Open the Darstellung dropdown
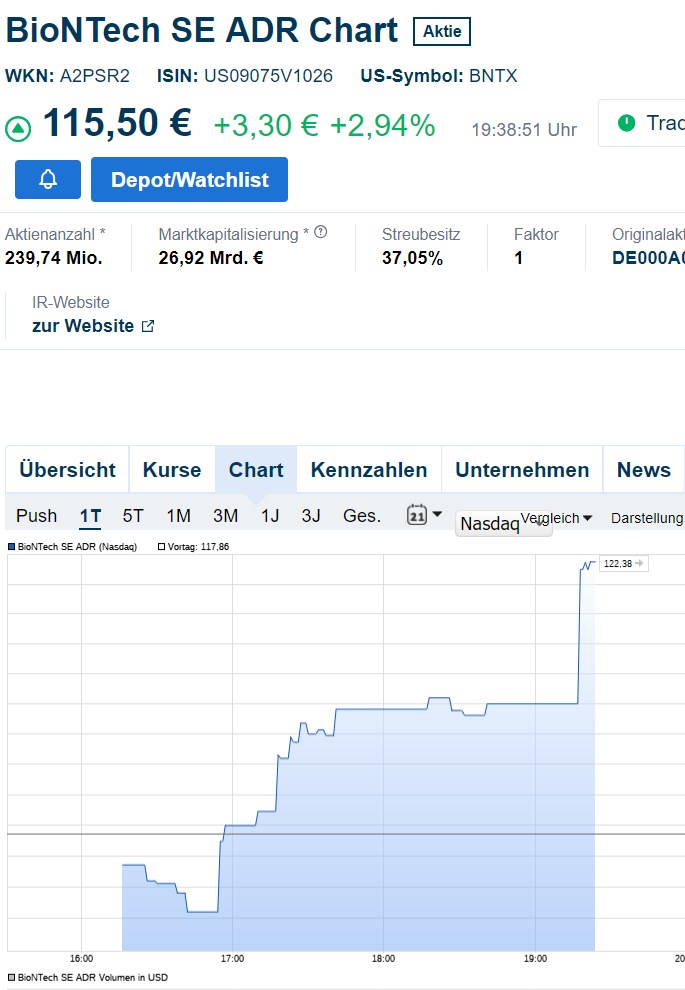 647,518
